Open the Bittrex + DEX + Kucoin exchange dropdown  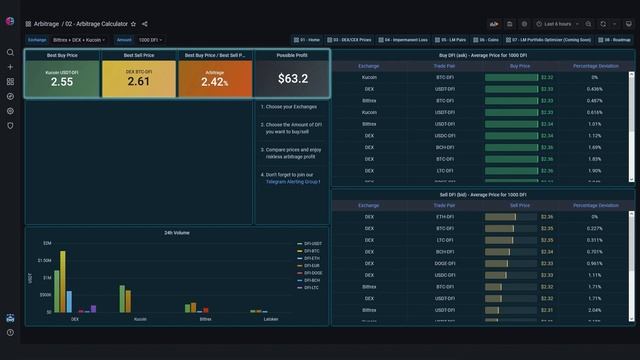coord(79,40)
